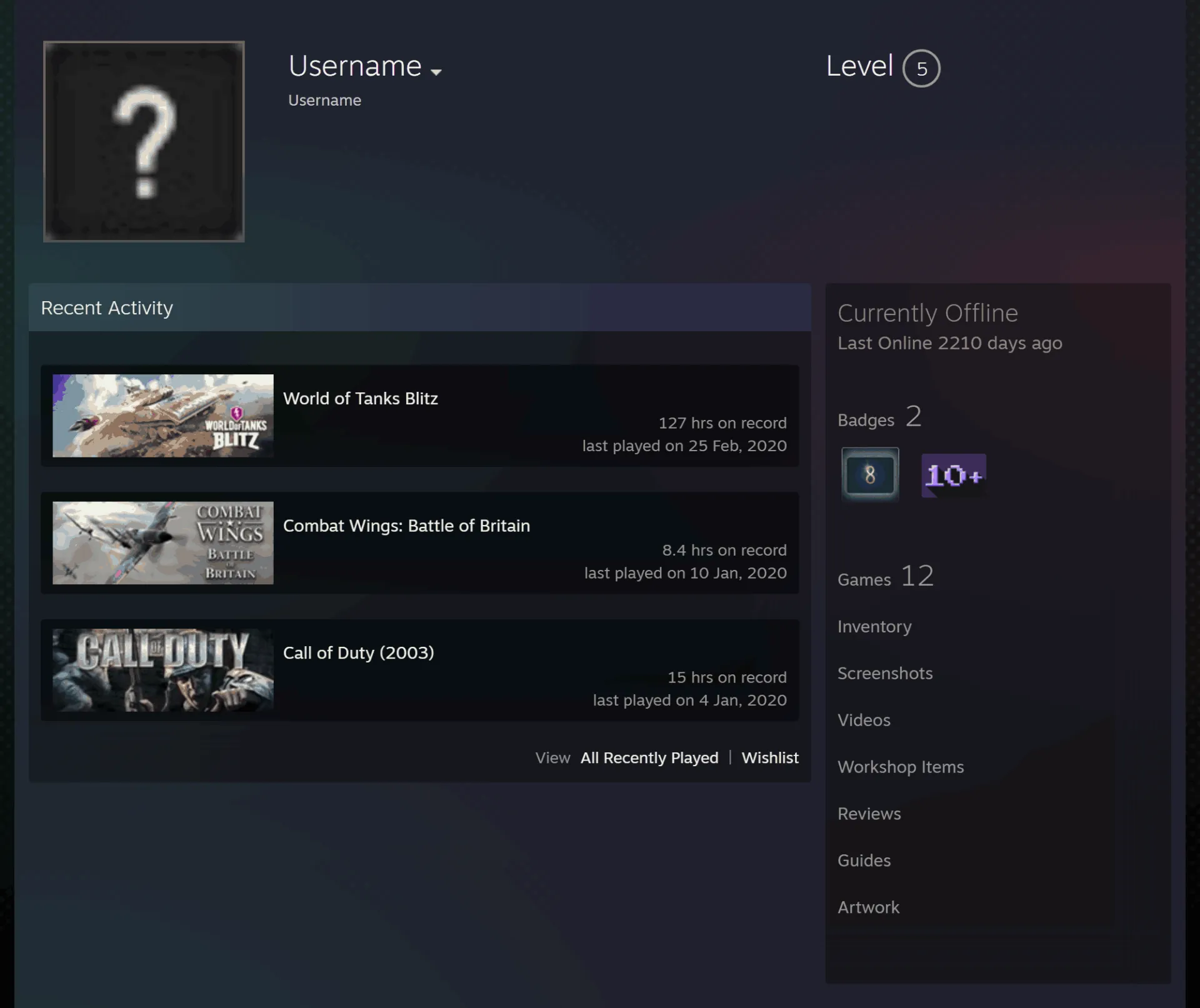Open the Guides section
1200x1008 pixels.
pos(864,861)
